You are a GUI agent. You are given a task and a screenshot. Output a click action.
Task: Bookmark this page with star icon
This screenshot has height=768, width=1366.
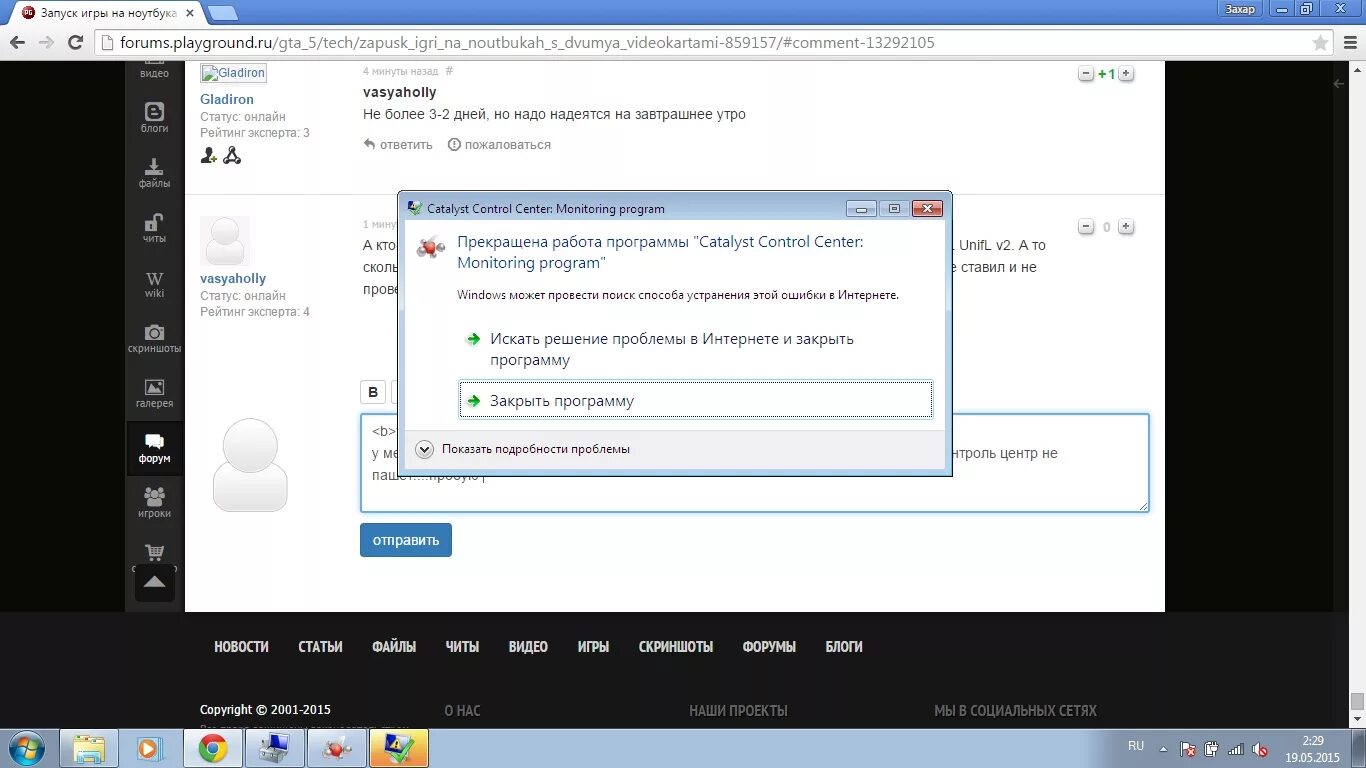1321,42
